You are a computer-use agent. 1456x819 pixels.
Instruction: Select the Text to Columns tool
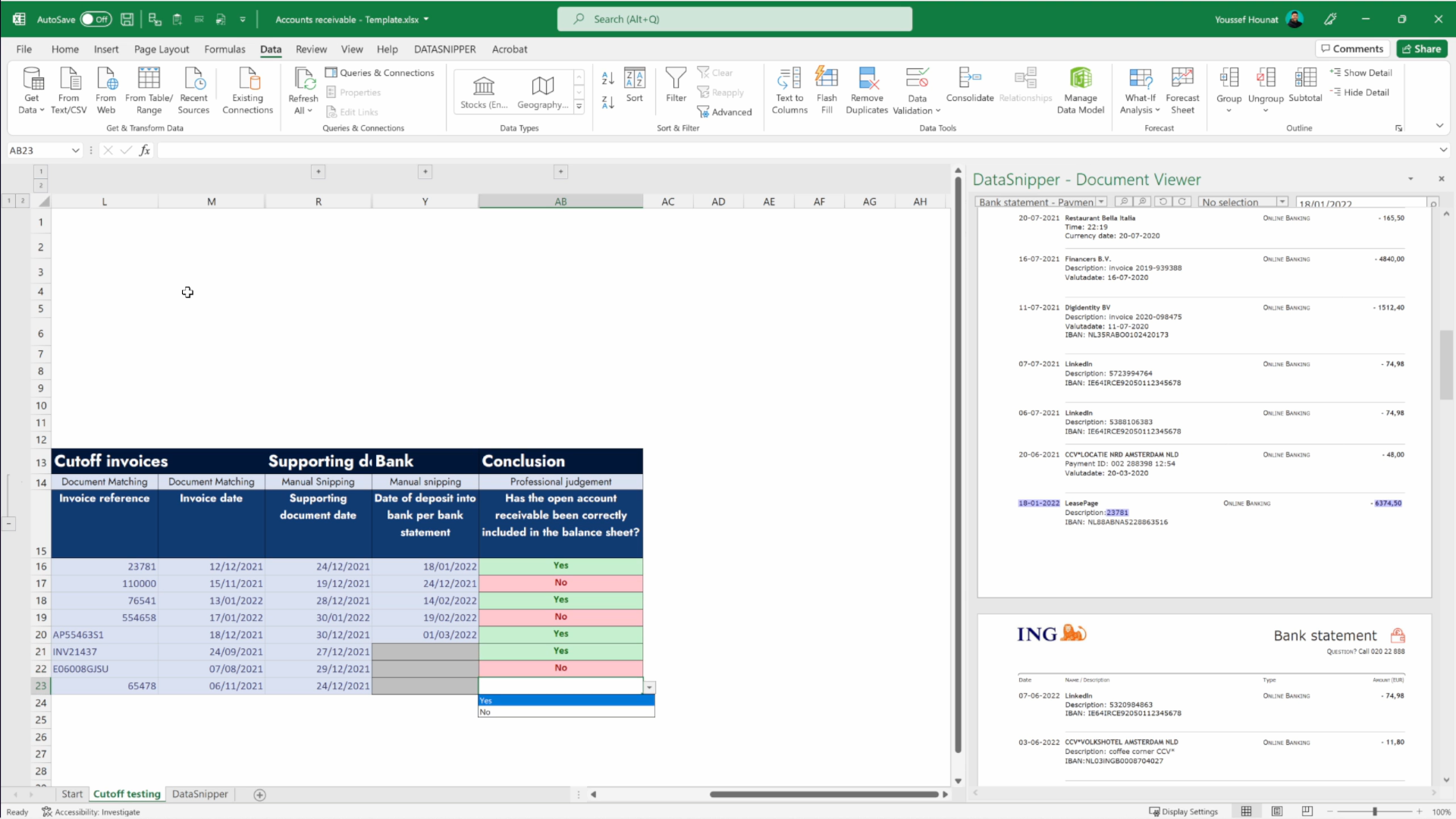click(x=789, y=89)
